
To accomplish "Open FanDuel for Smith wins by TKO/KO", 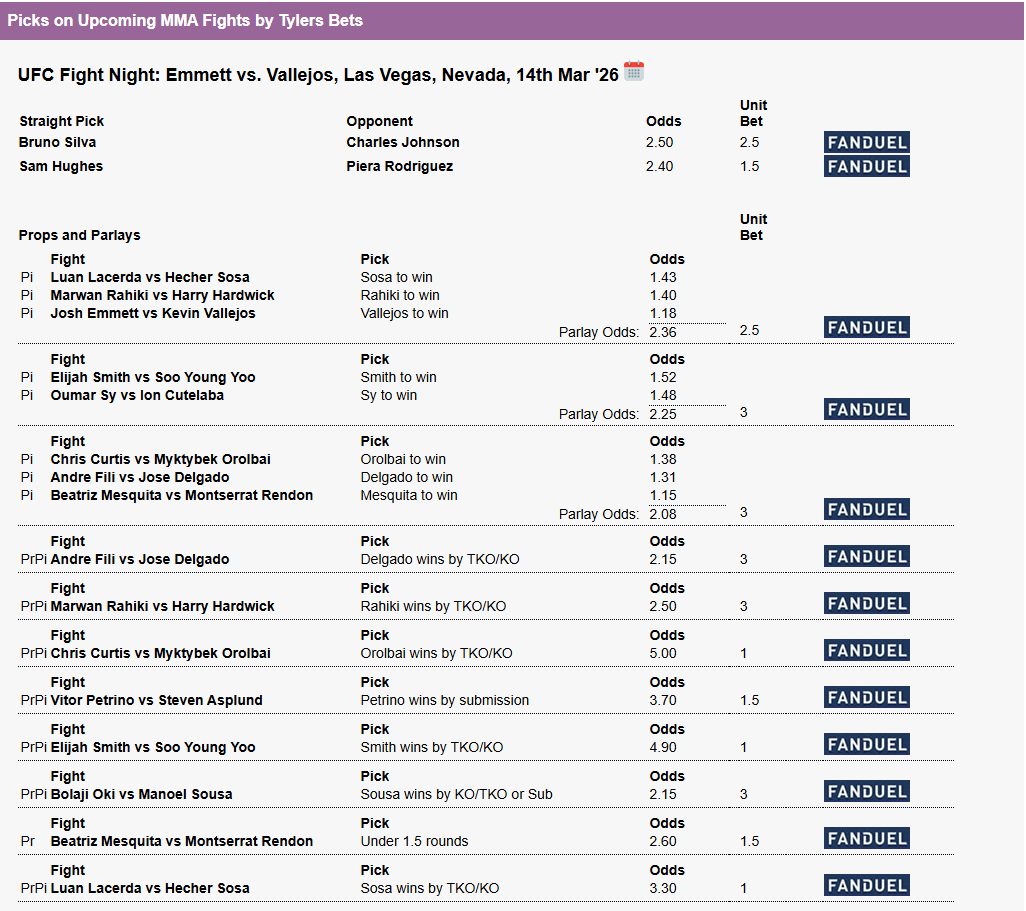I will point(866,745).
